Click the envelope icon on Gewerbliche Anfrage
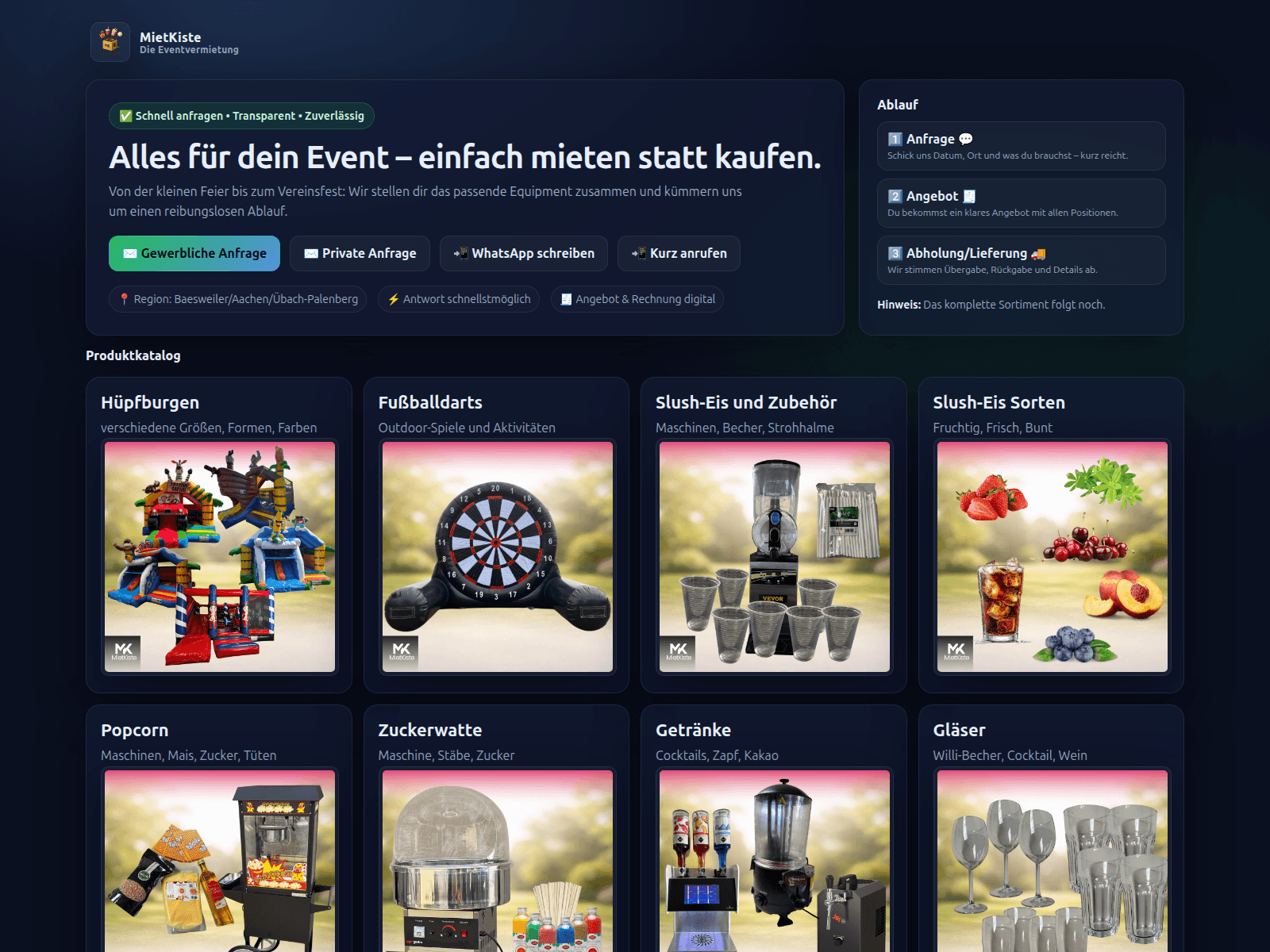 pyautogui.click(x=130, y=254)
